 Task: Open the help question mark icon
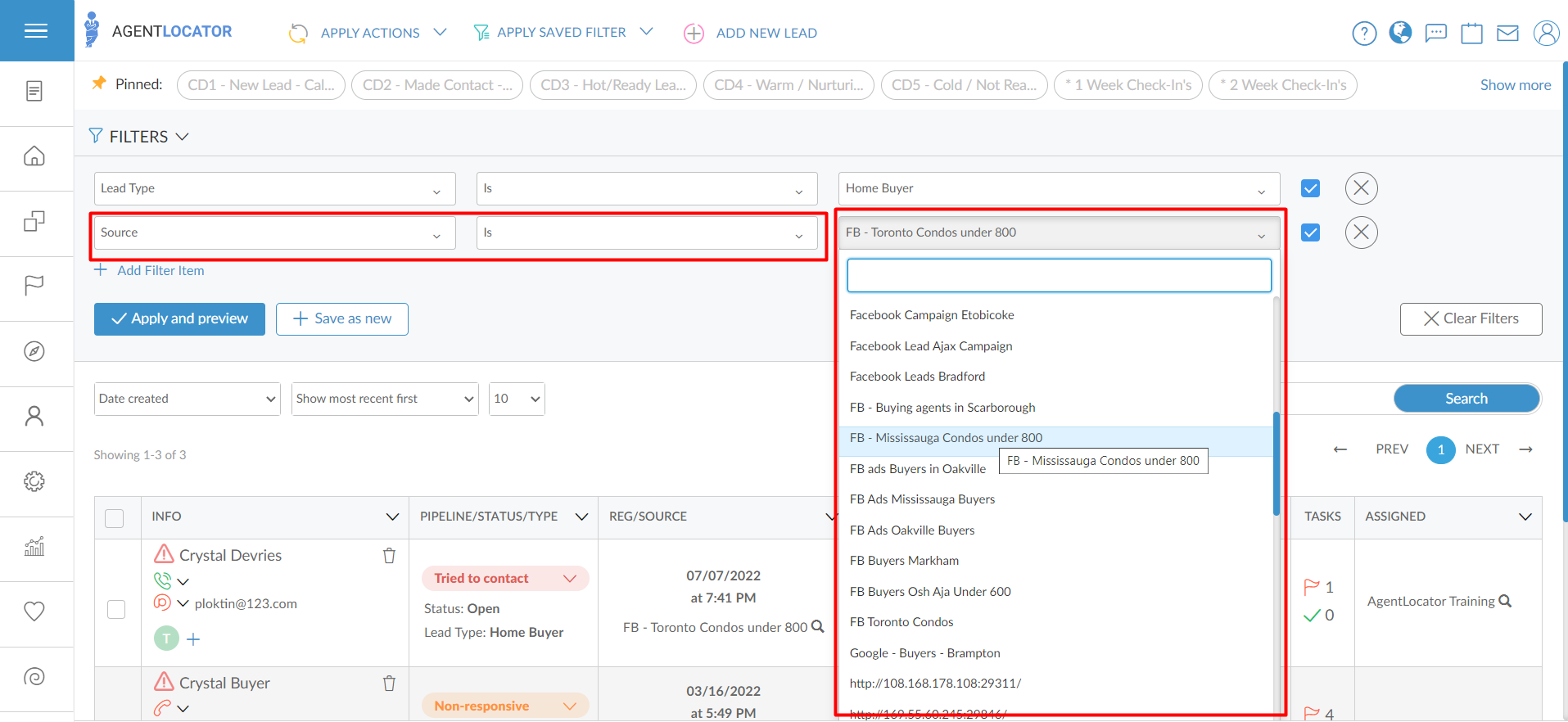[x=1364, y=34]
